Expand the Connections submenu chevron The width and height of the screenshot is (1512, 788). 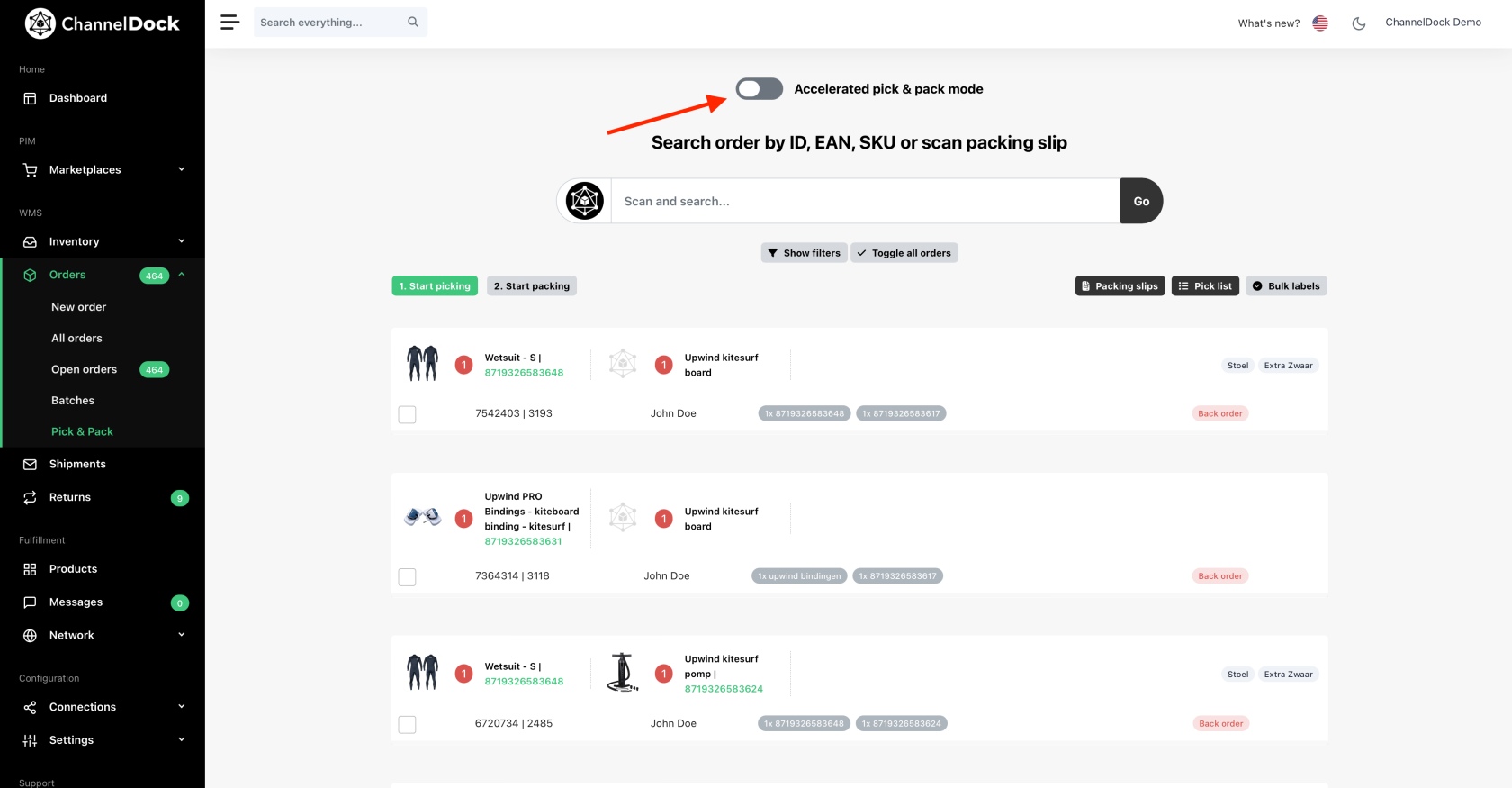point(181,707)
